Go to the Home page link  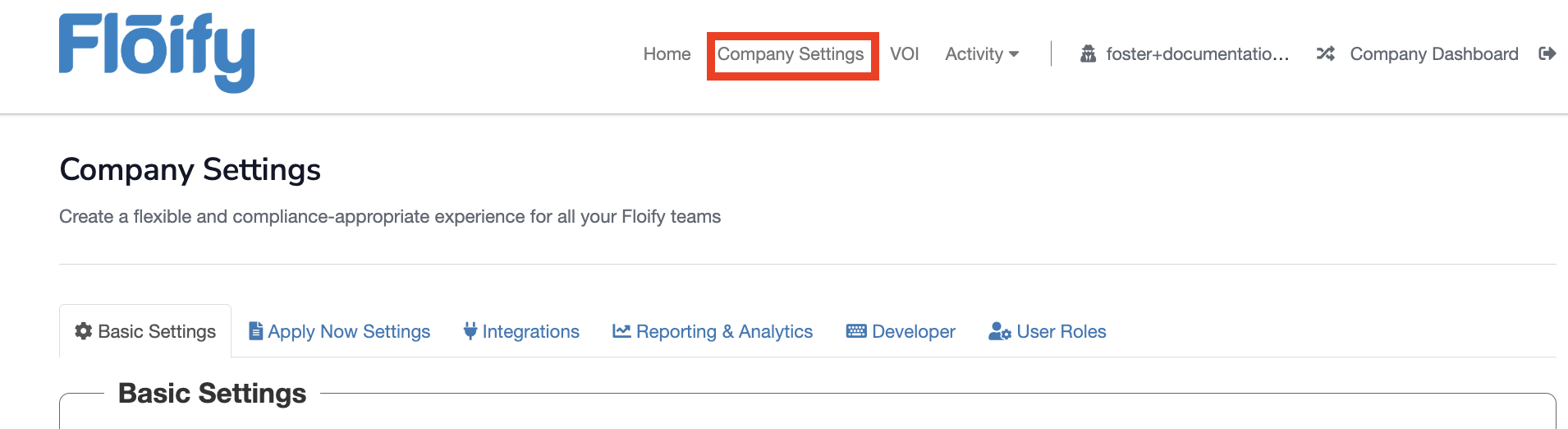667,54
